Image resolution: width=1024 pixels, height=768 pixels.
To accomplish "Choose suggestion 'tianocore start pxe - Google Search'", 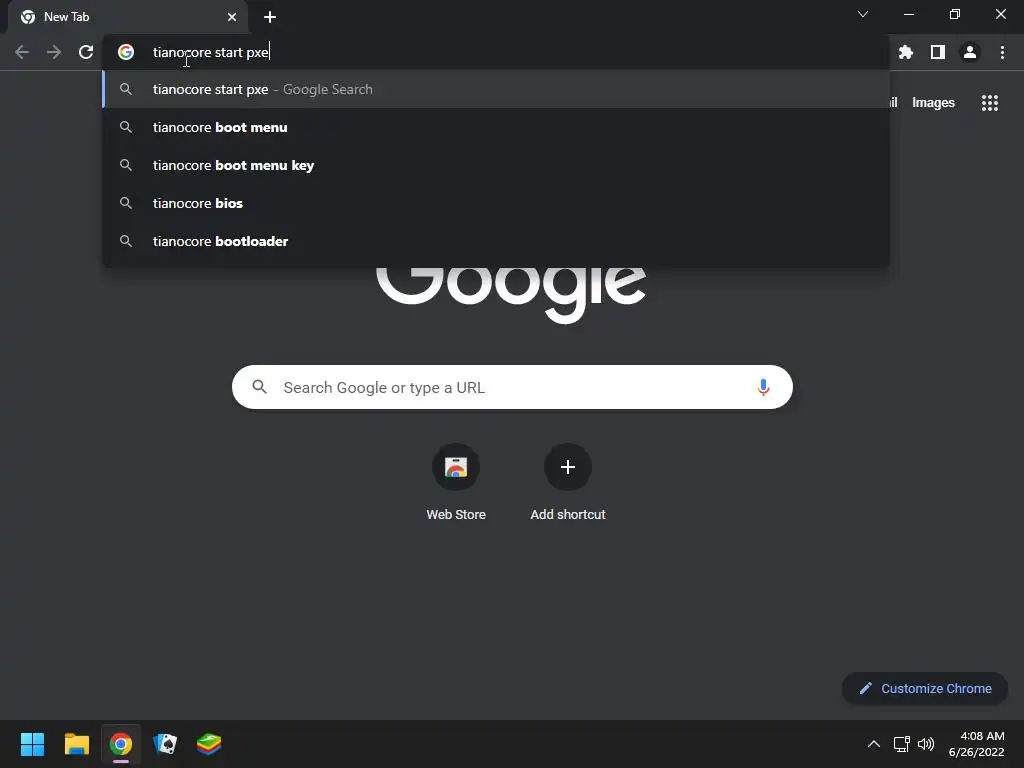I will [x=496, y=89].
